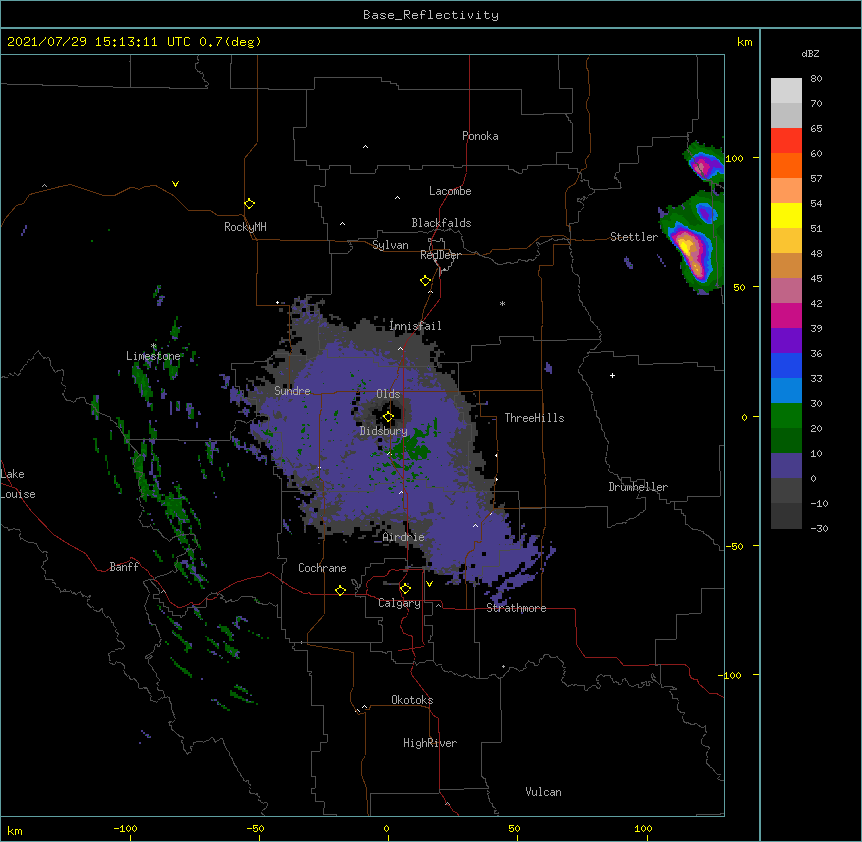This screenshot has width=862, height=842.
Task: Click the HighRiver label
Action: tap(430, 743)
